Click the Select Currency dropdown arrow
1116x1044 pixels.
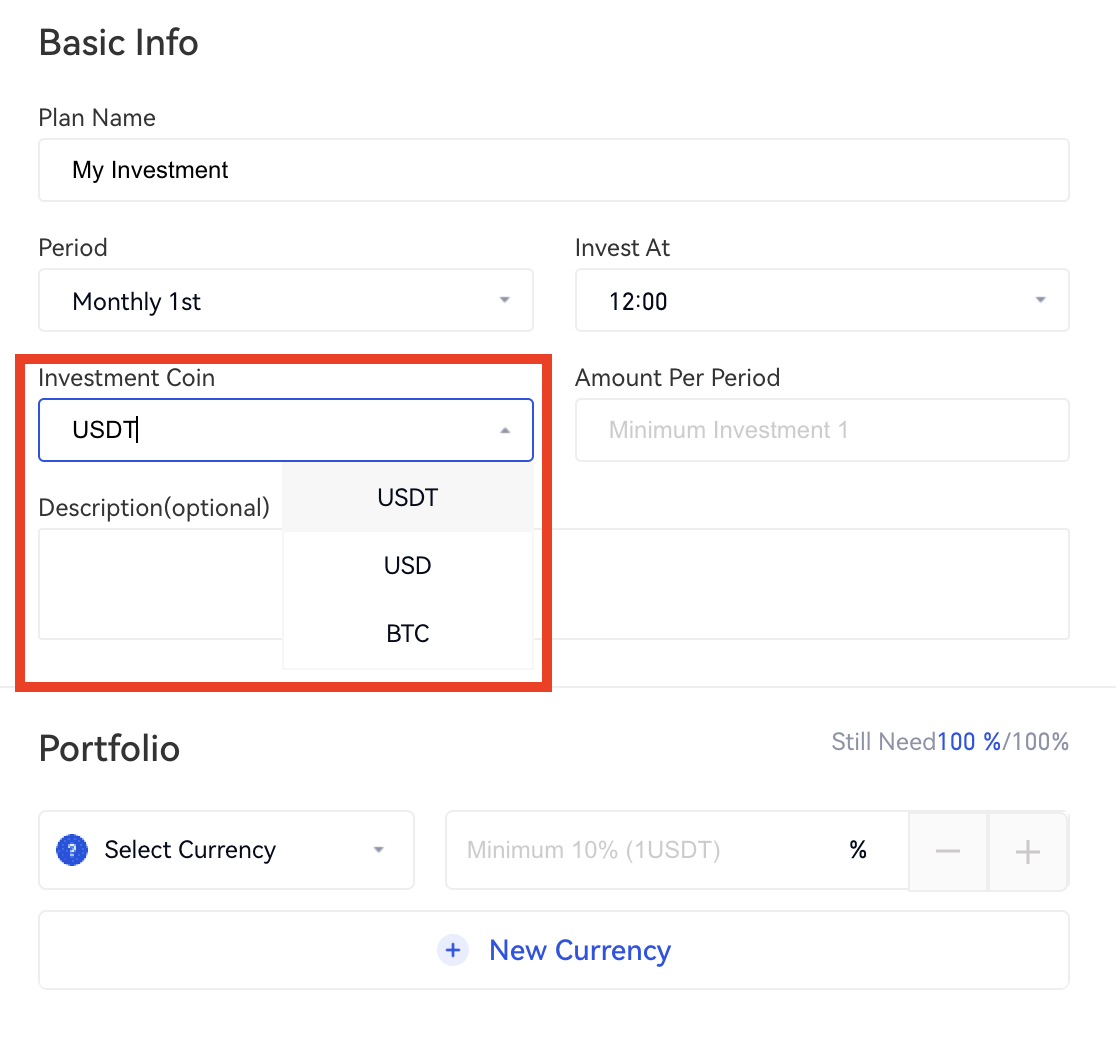click(x=379, y=850)
